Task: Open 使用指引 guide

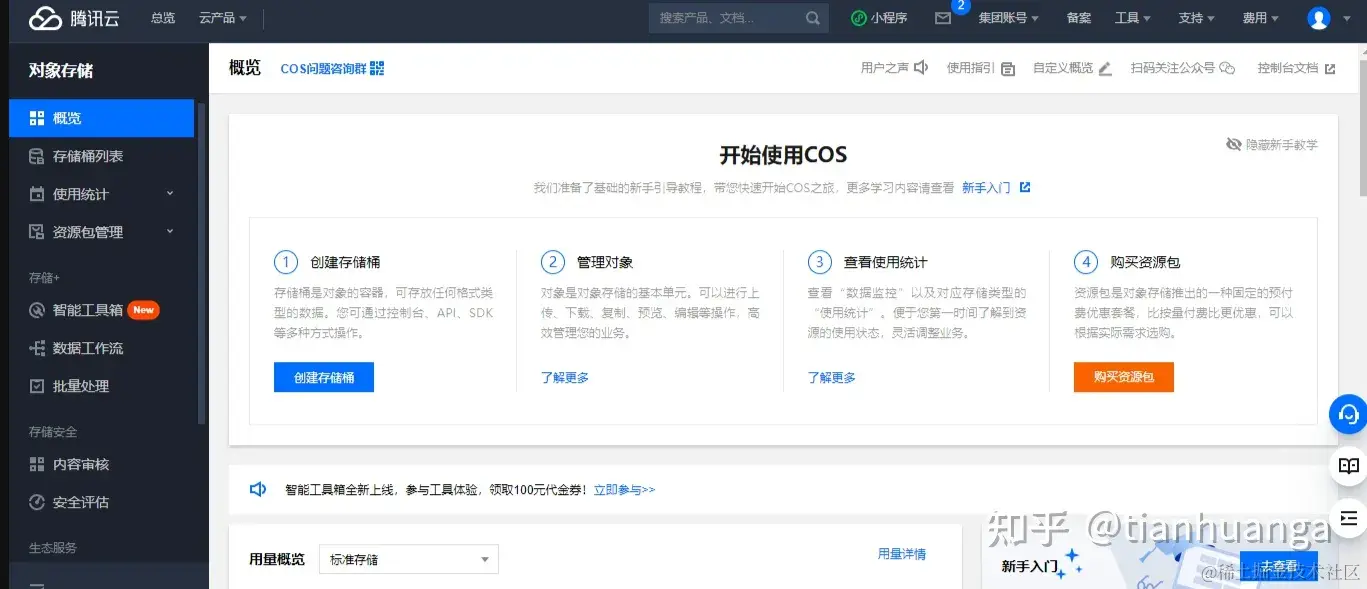Action: pos(980,68)
